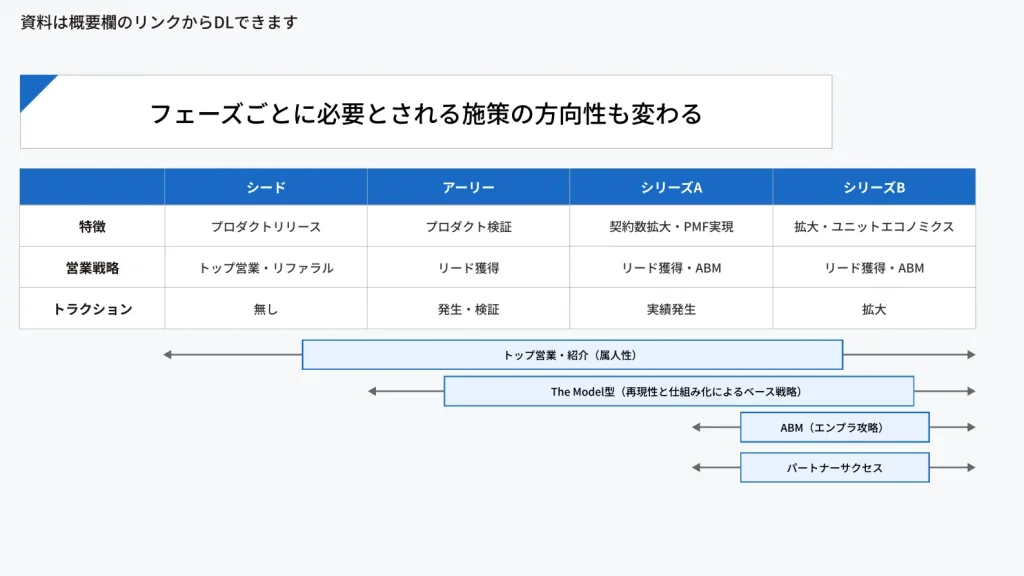The image size is (1024, 576).
Task: Click right arrowhead of the トップ営業・紹介 bar
Action: (970, 355)
